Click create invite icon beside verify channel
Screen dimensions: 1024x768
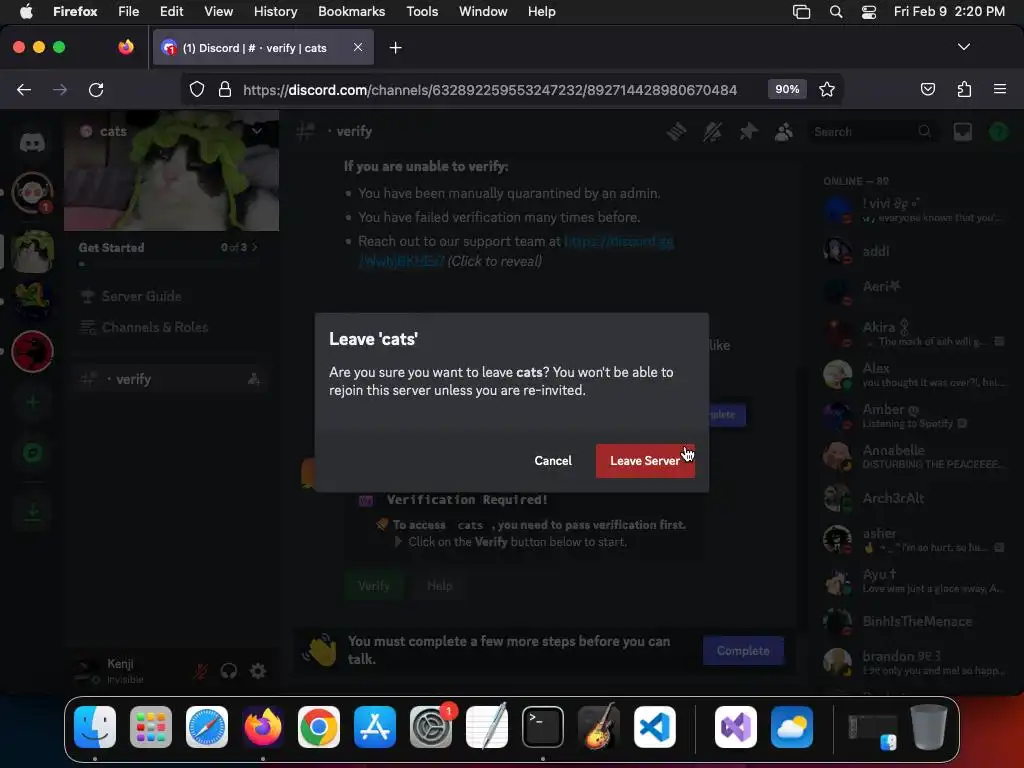click(x=254, y=379)
